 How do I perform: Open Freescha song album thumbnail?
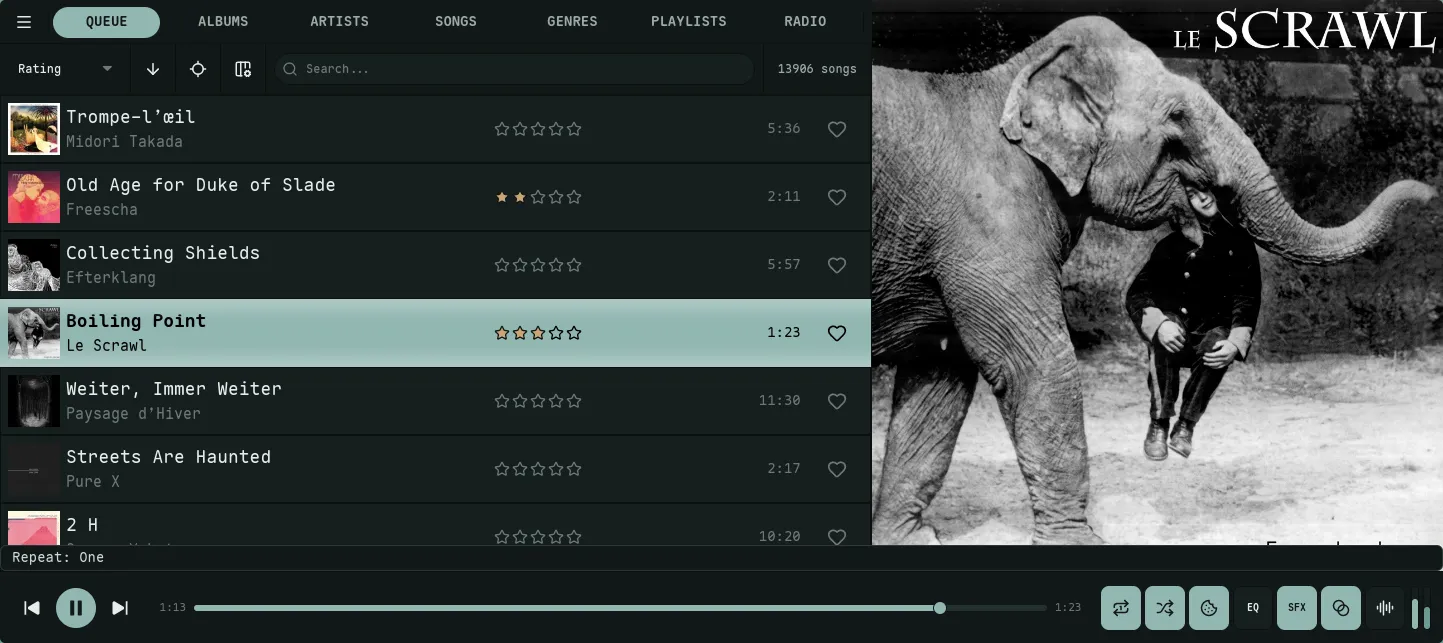pos(34,197)
